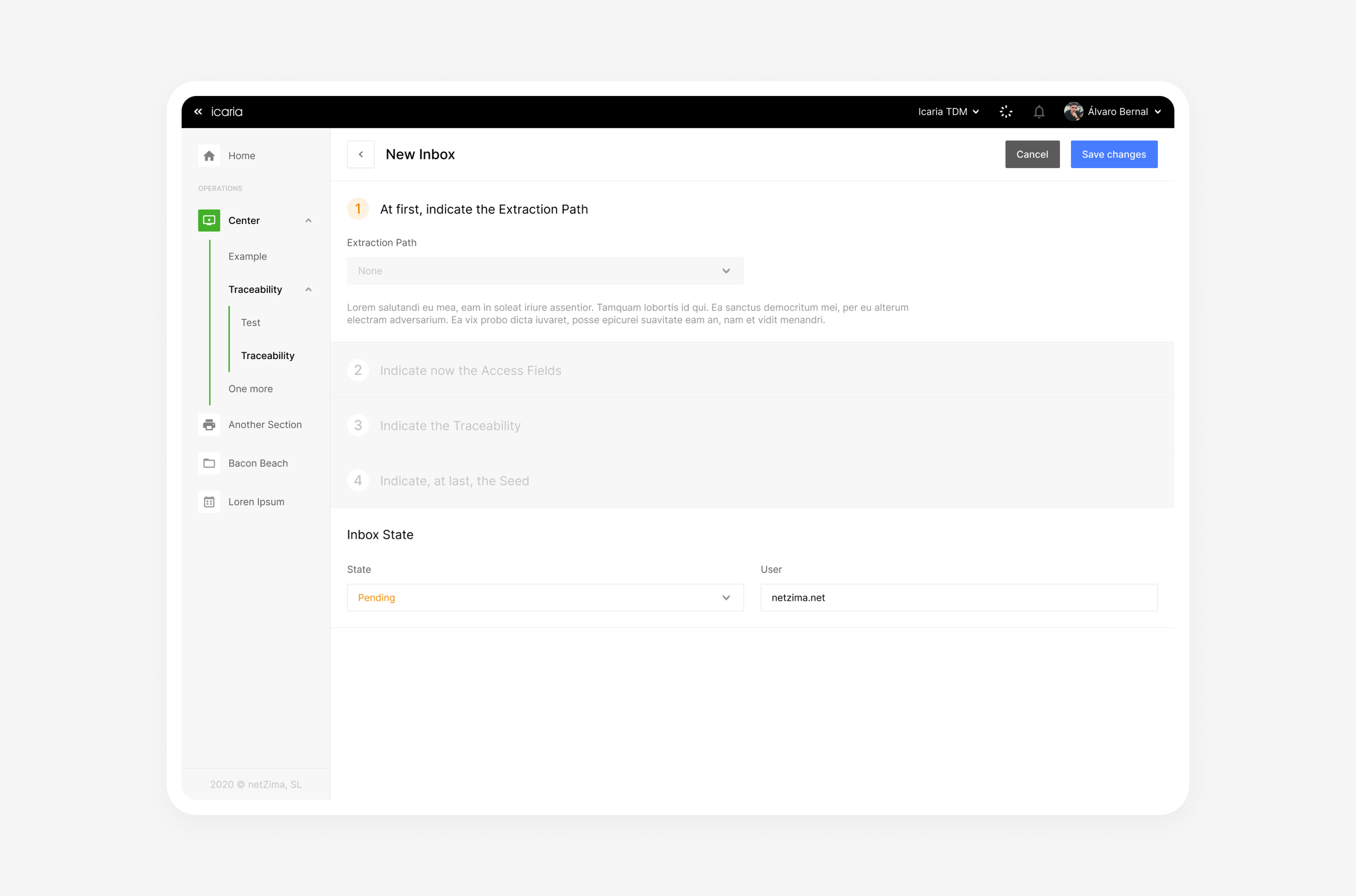Open the Example menu item

247,256
